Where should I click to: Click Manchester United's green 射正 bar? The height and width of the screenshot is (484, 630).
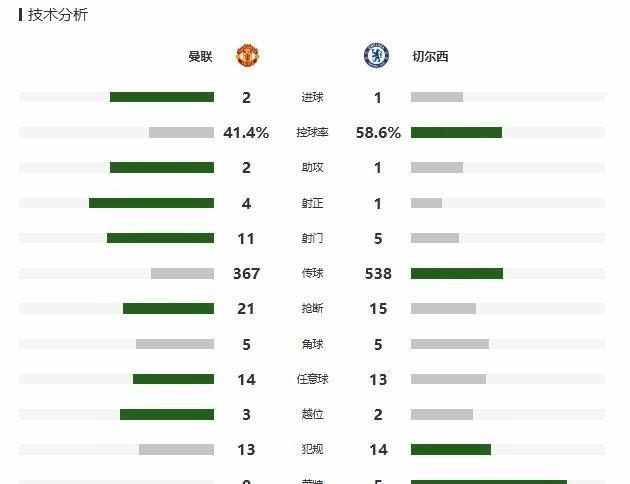point(151,203)
